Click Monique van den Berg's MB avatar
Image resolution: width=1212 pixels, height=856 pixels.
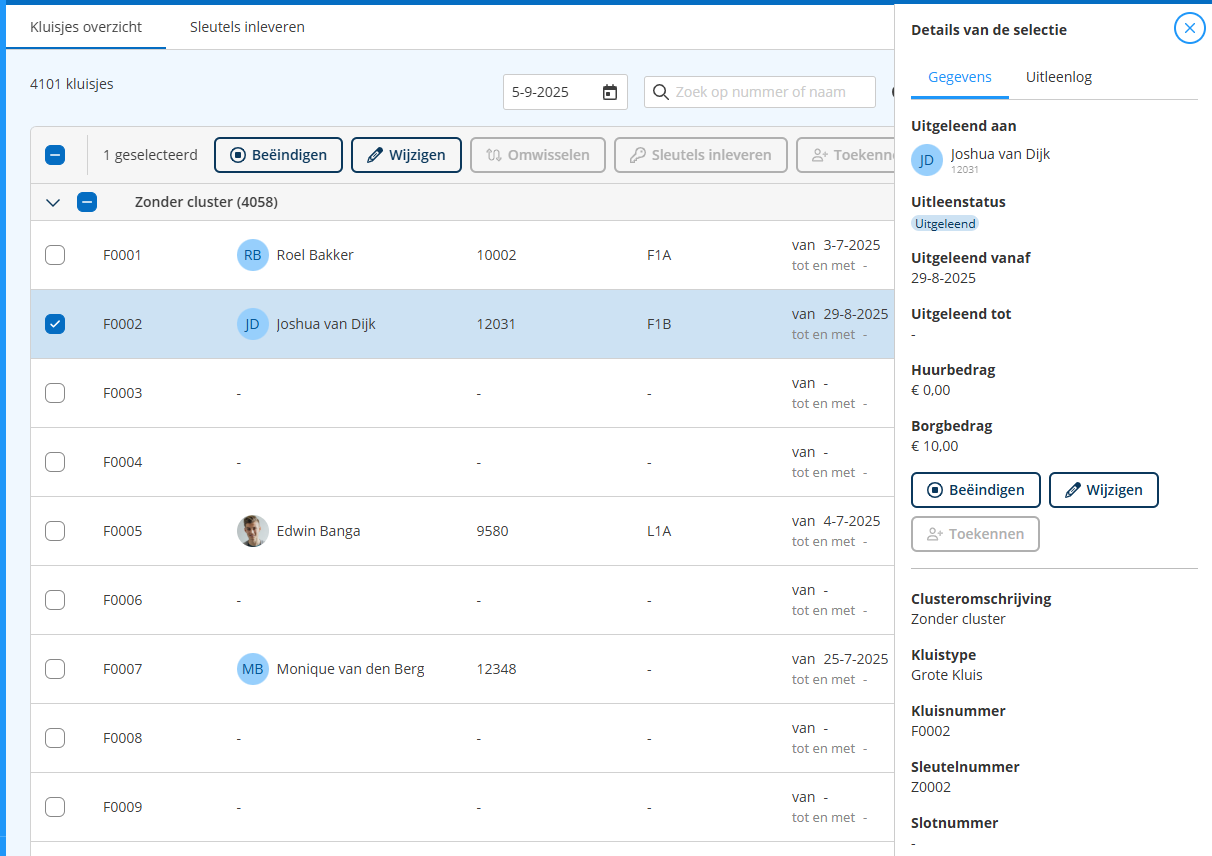pos(253,669)
